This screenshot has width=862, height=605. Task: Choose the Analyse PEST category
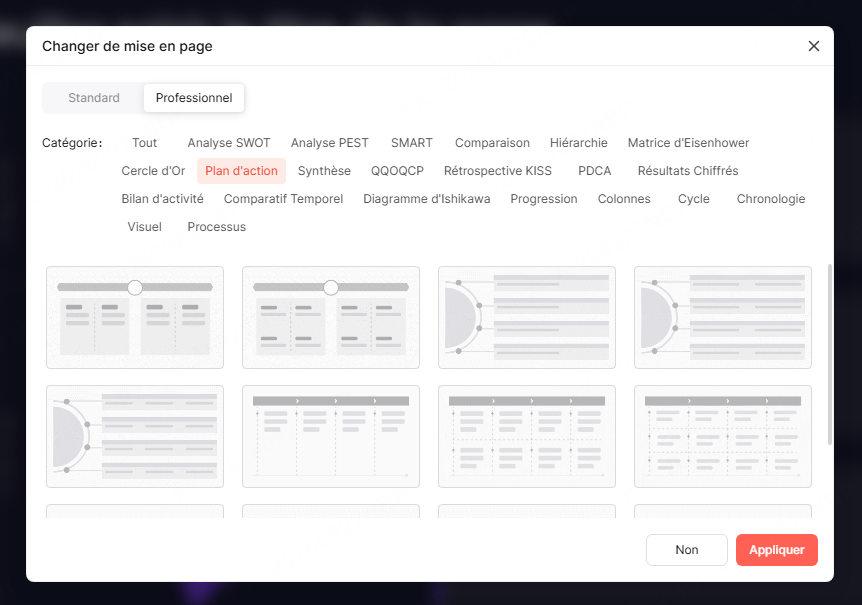coord(330,143)
